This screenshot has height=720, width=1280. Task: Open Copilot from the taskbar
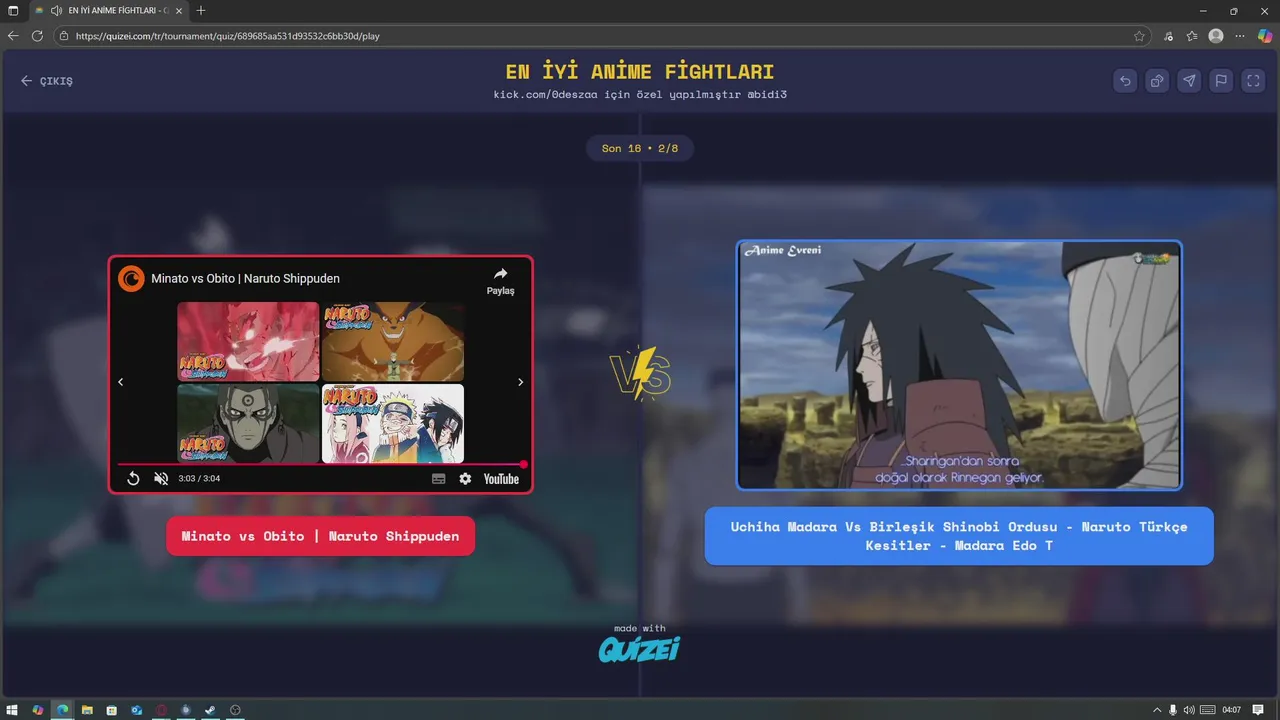(x=37, y=710)
